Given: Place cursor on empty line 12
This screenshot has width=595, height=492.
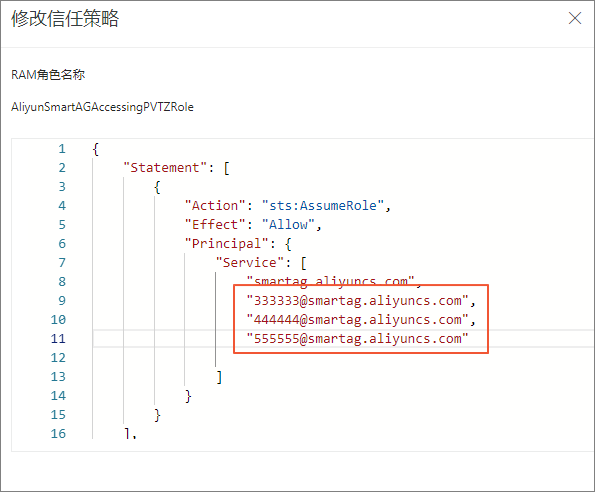Looking at the screenshot, I should pyautogui.click(x=342, y=357).
